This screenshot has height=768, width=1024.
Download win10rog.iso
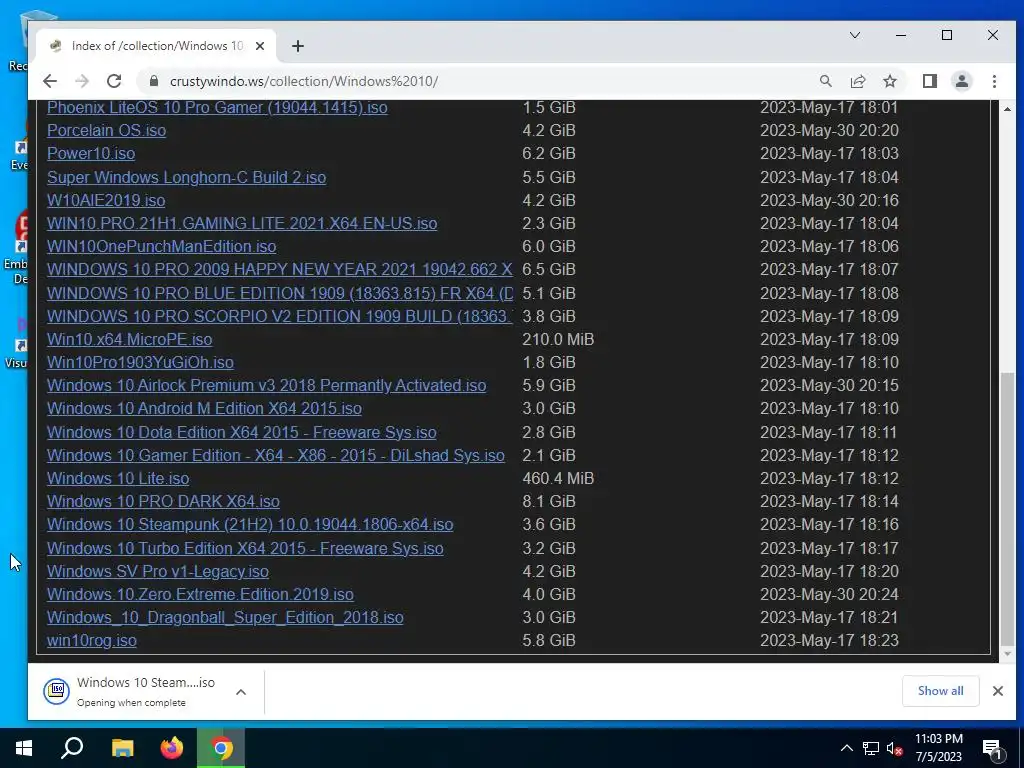coord(91,640)
